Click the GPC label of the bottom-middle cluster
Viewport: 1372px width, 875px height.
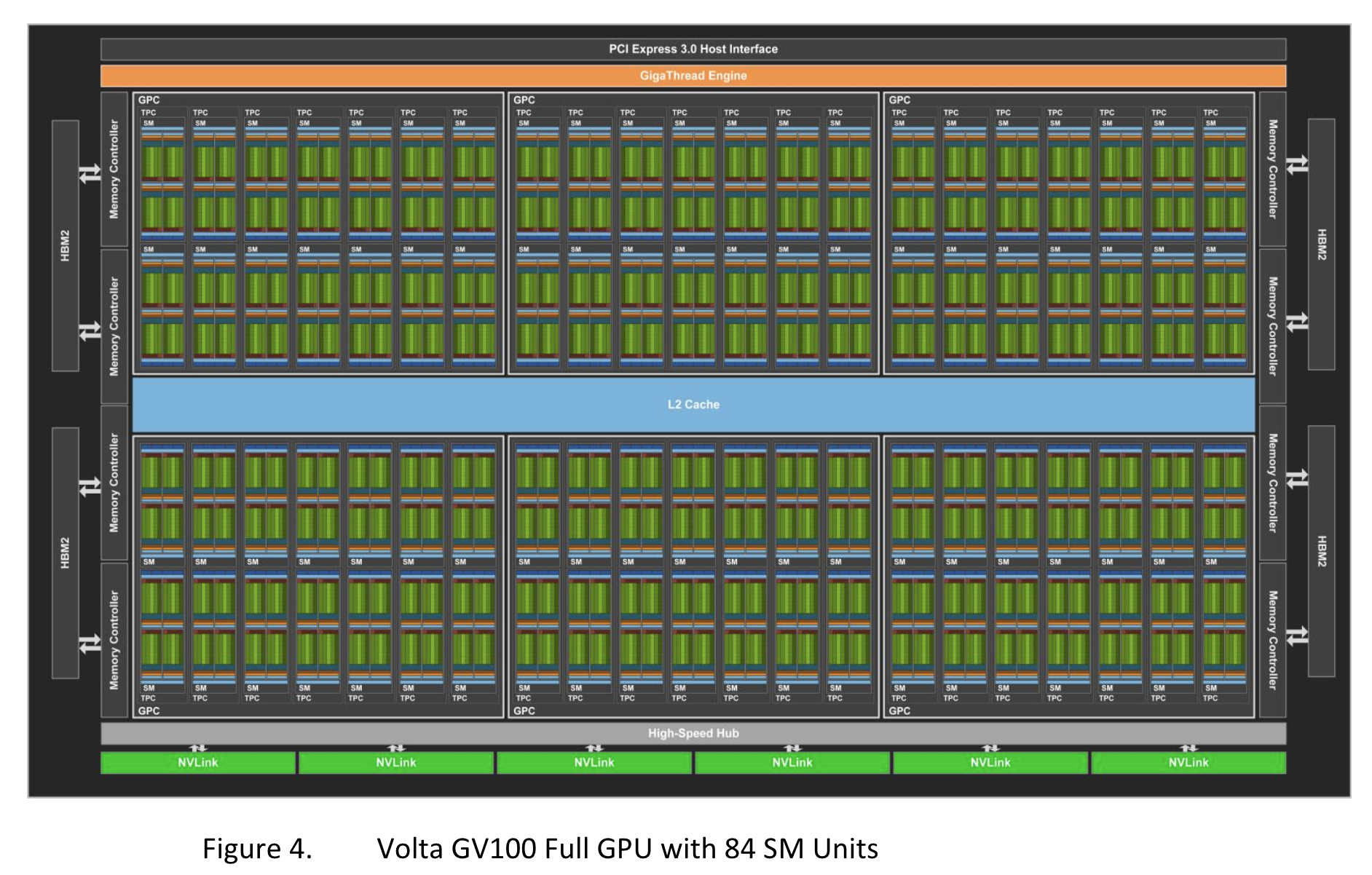coord(524,710)
